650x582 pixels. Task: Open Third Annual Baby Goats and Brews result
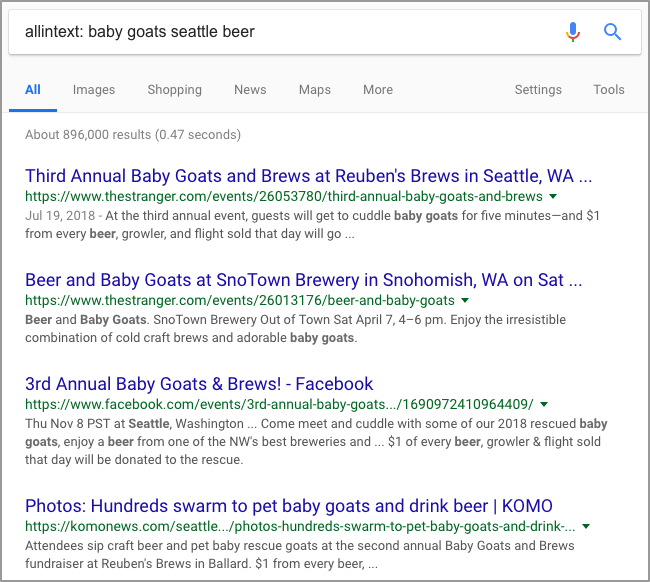pos(308,176)
